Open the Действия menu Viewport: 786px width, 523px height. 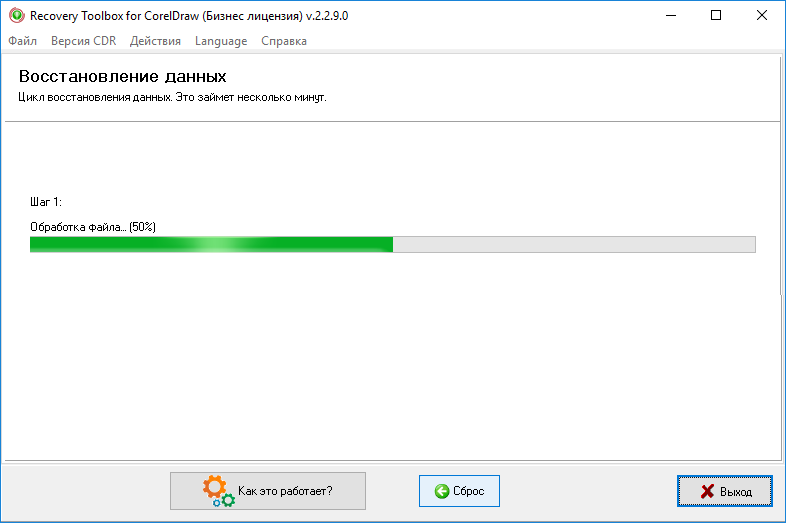[155, 41]
